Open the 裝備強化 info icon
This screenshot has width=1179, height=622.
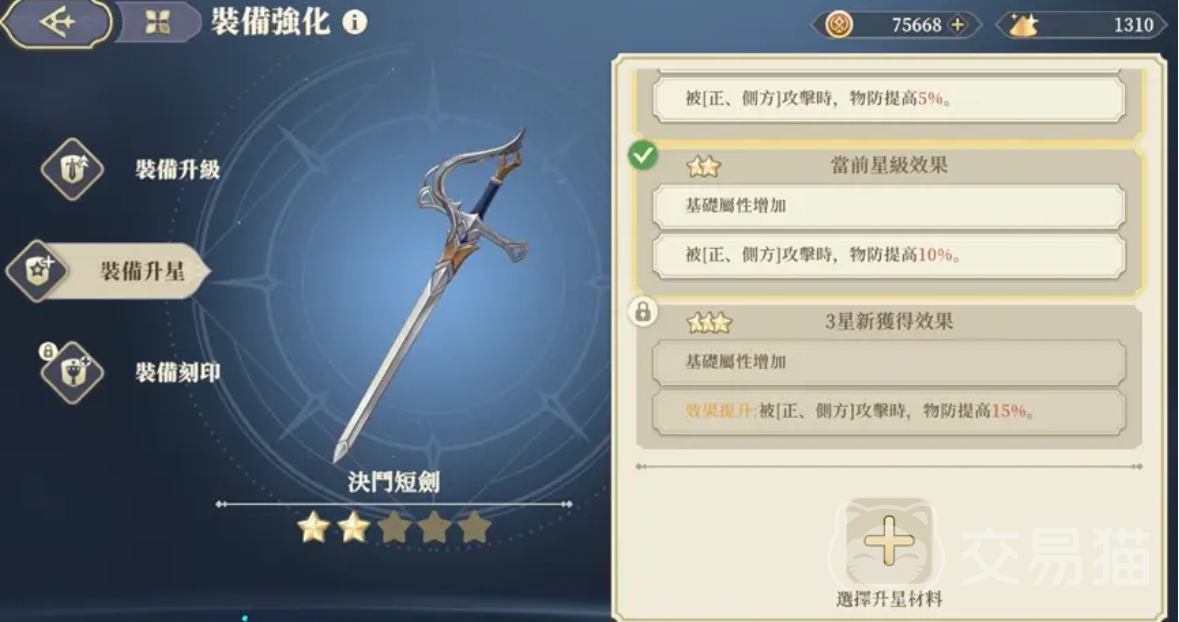(355, 23)
